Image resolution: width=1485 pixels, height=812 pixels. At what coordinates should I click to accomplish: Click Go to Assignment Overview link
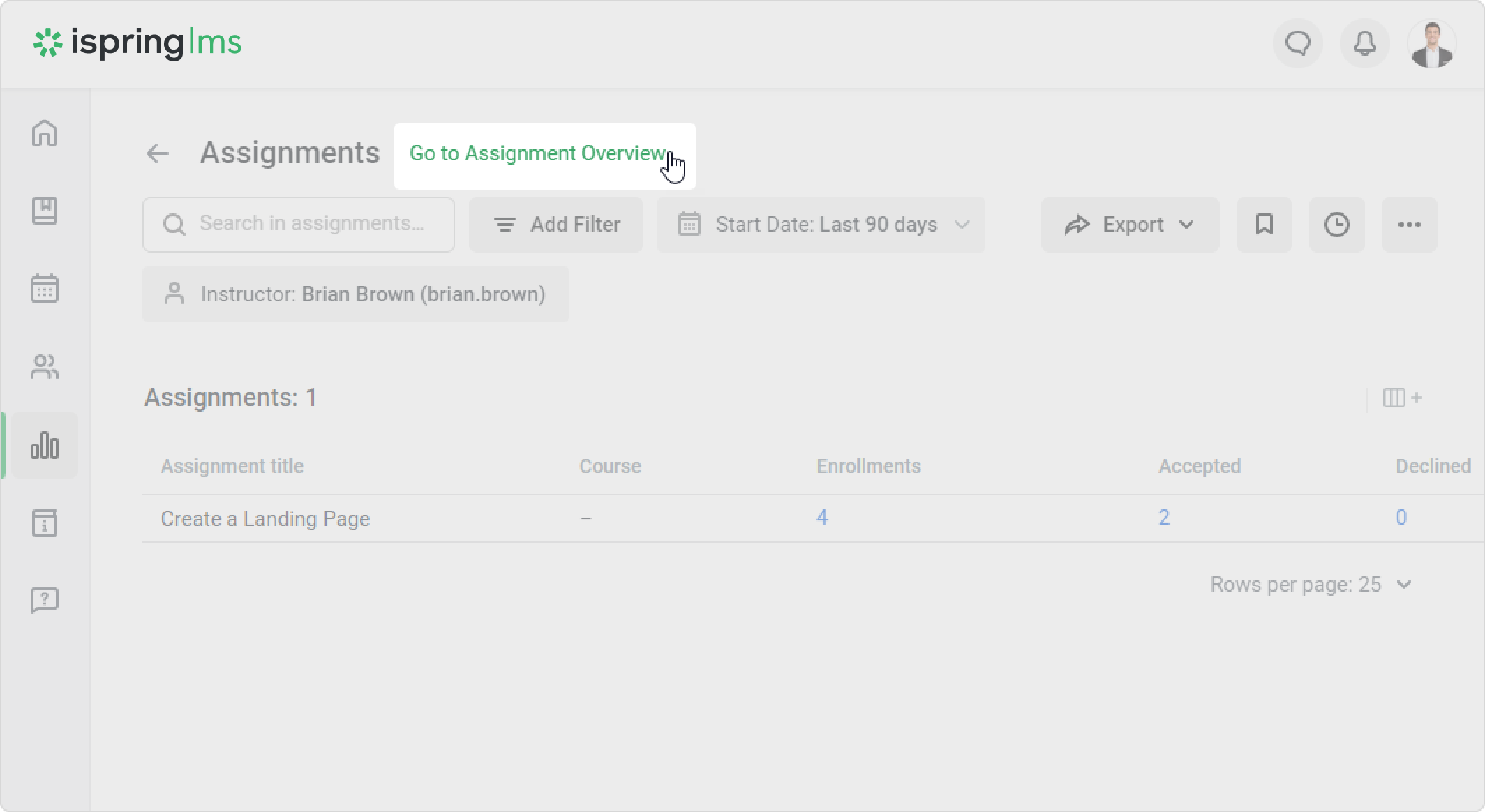pos(537,153)
